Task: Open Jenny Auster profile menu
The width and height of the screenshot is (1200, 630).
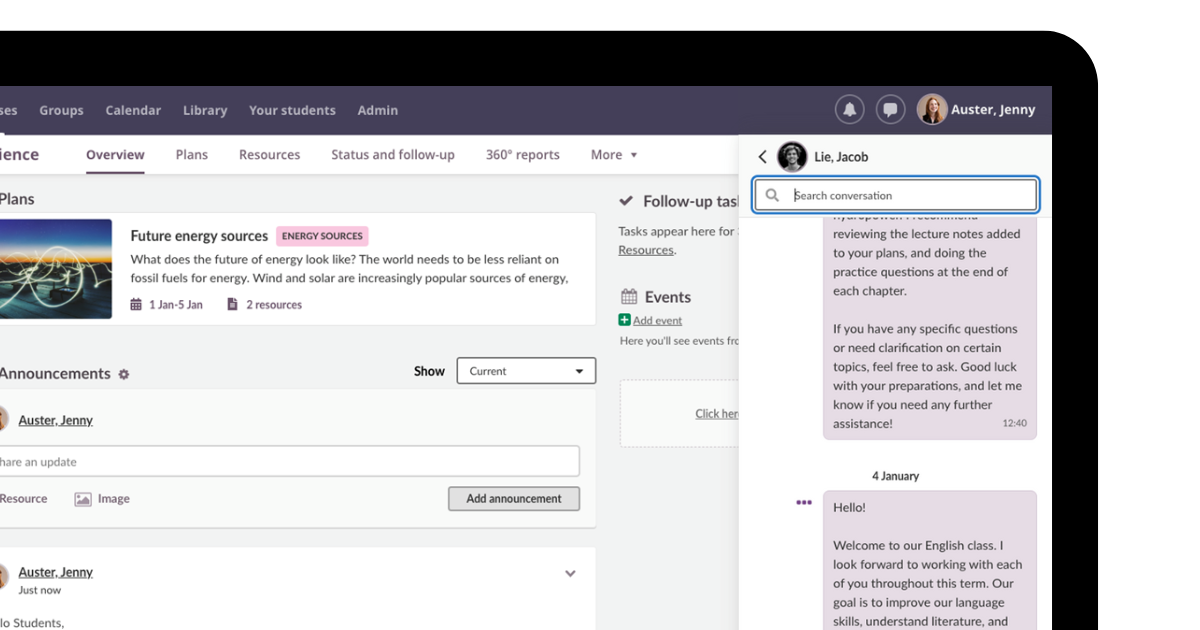Action: pos(976,110)
